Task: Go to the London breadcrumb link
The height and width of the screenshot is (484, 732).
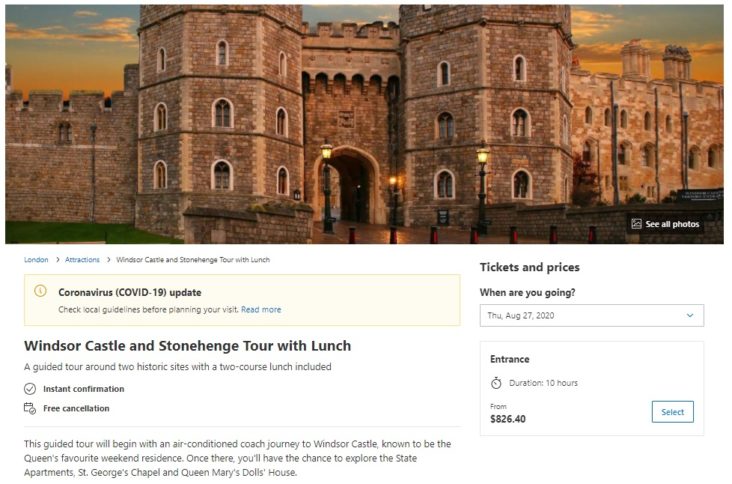Action: (36, 260)
